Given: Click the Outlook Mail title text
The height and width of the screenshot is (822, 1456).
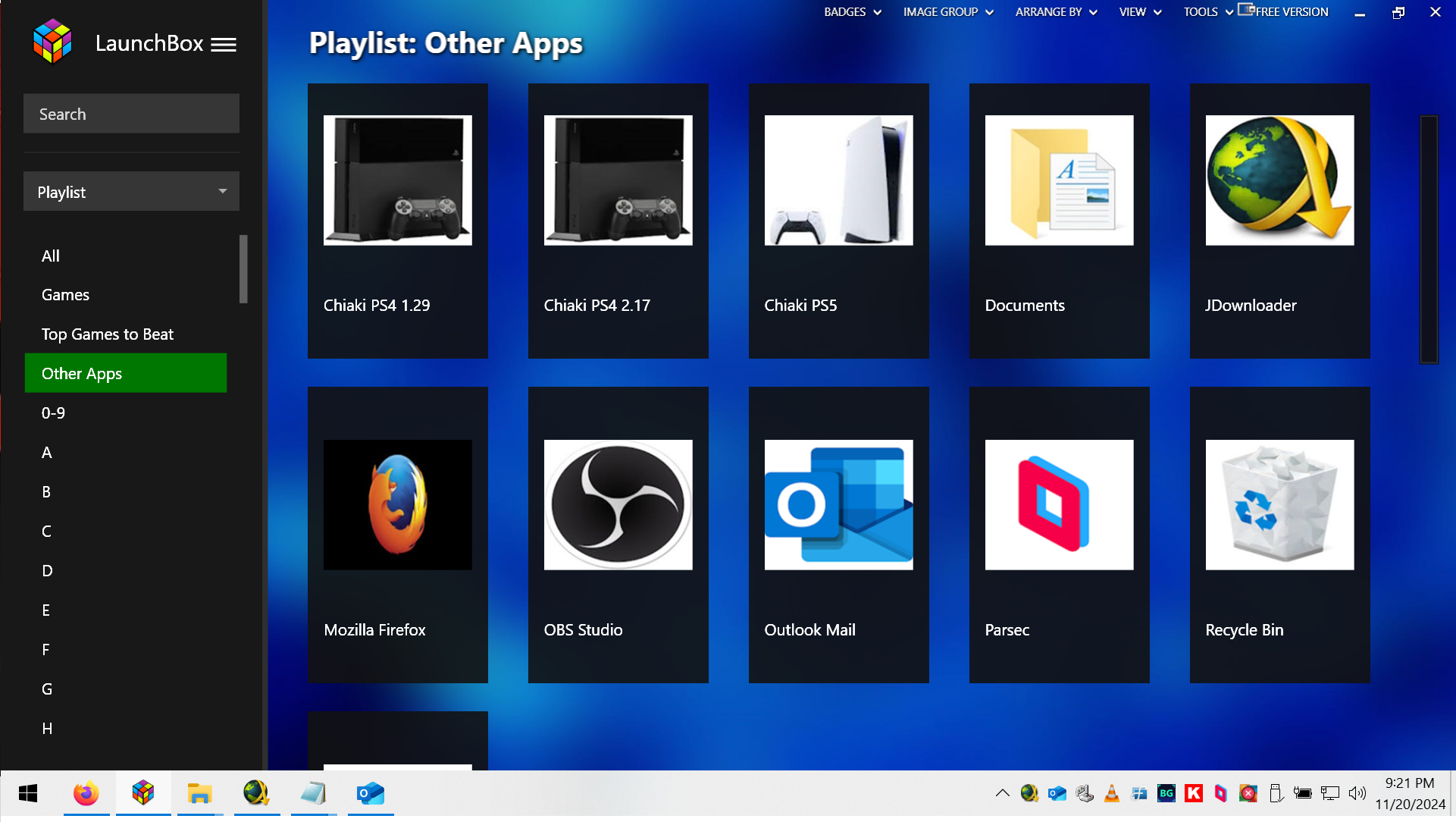Looking at the screenshot, I should [x=809, y=629].
